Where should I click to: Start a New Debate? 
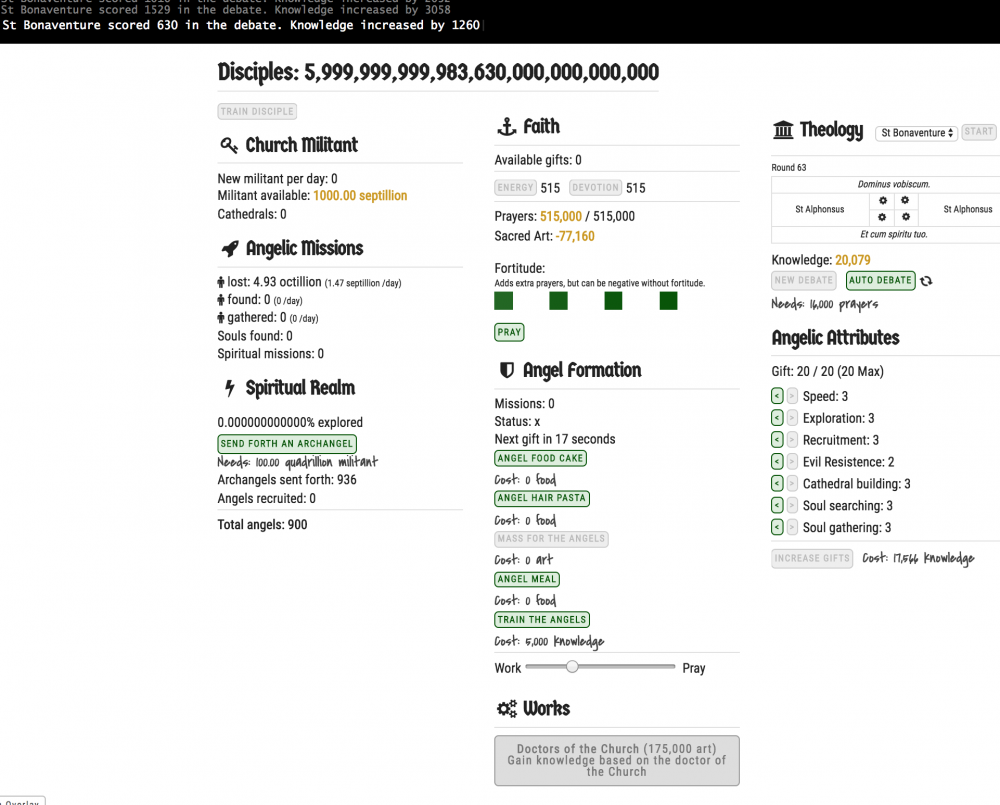[804, 280]
